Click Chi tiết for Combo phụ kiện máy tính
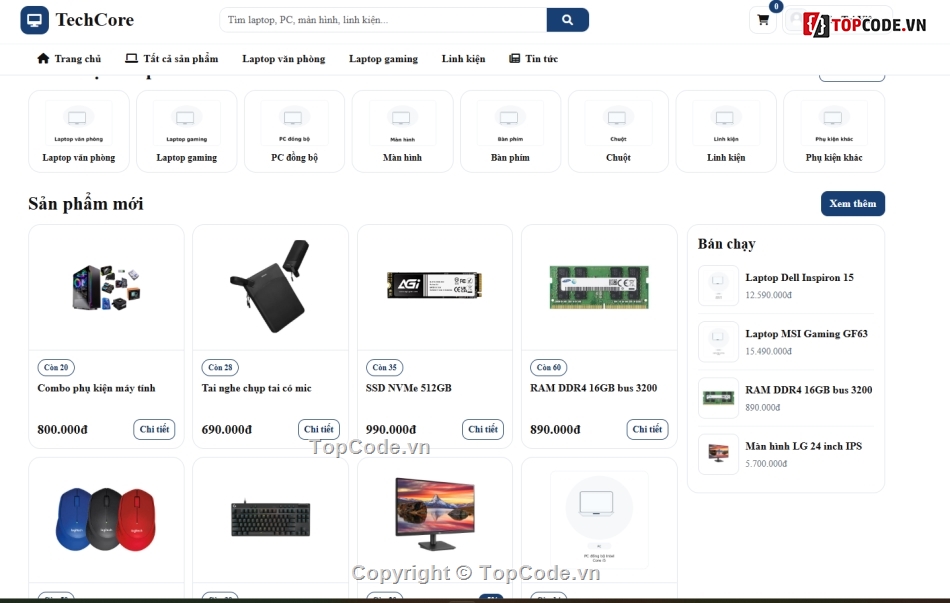 (x=154, y=429)
